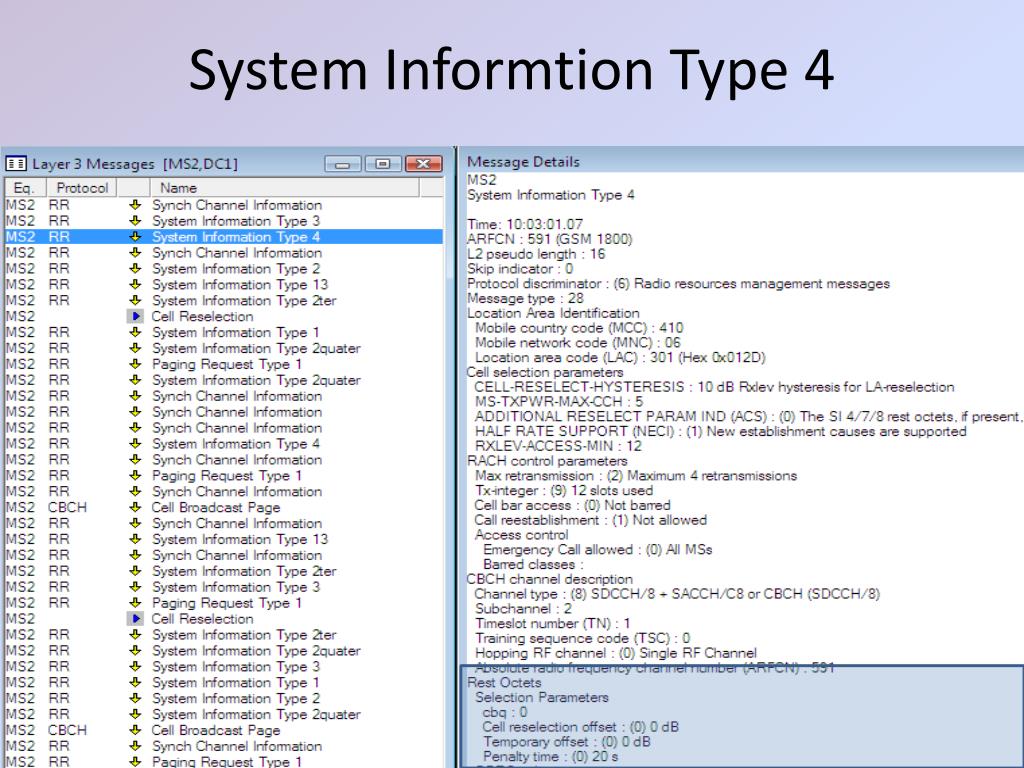Click the RACH control parameters heading

coord(547,460)
